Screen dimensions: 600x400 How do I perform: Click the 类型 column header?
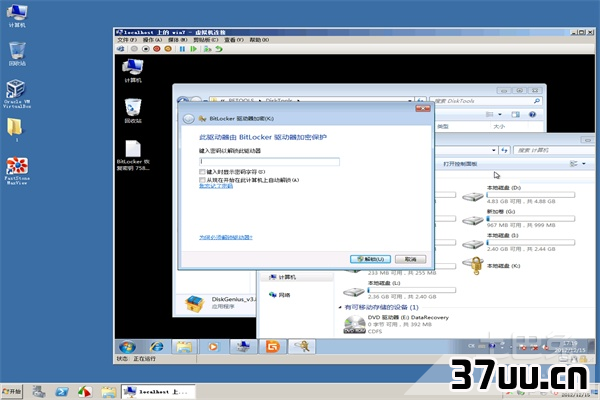pyautogui.click(x=443, y=126)
